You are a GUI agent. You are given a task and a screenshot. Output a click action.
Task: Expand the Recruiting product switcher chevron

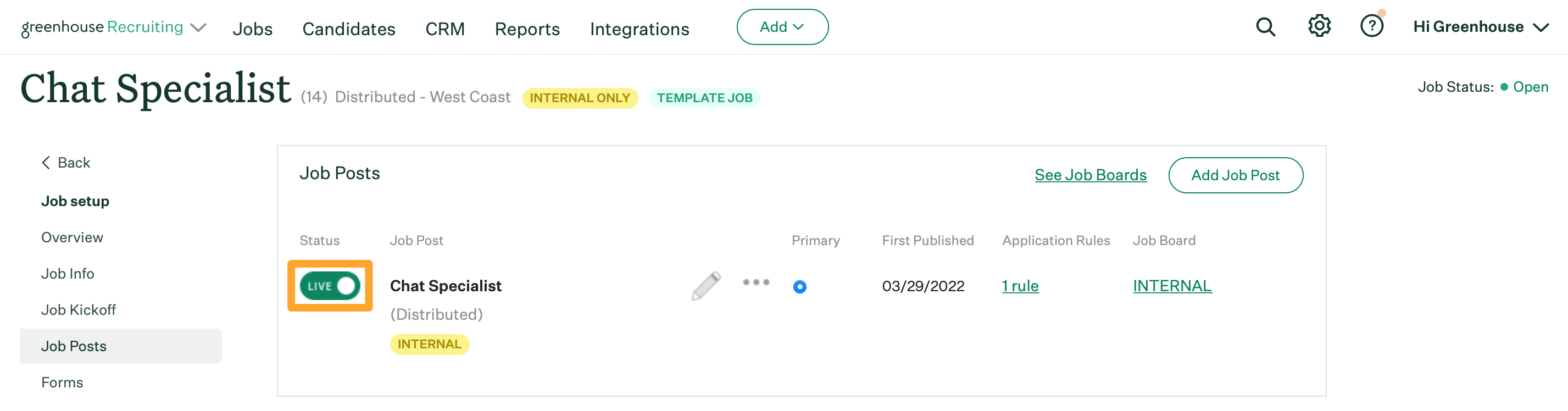(198, 28)
